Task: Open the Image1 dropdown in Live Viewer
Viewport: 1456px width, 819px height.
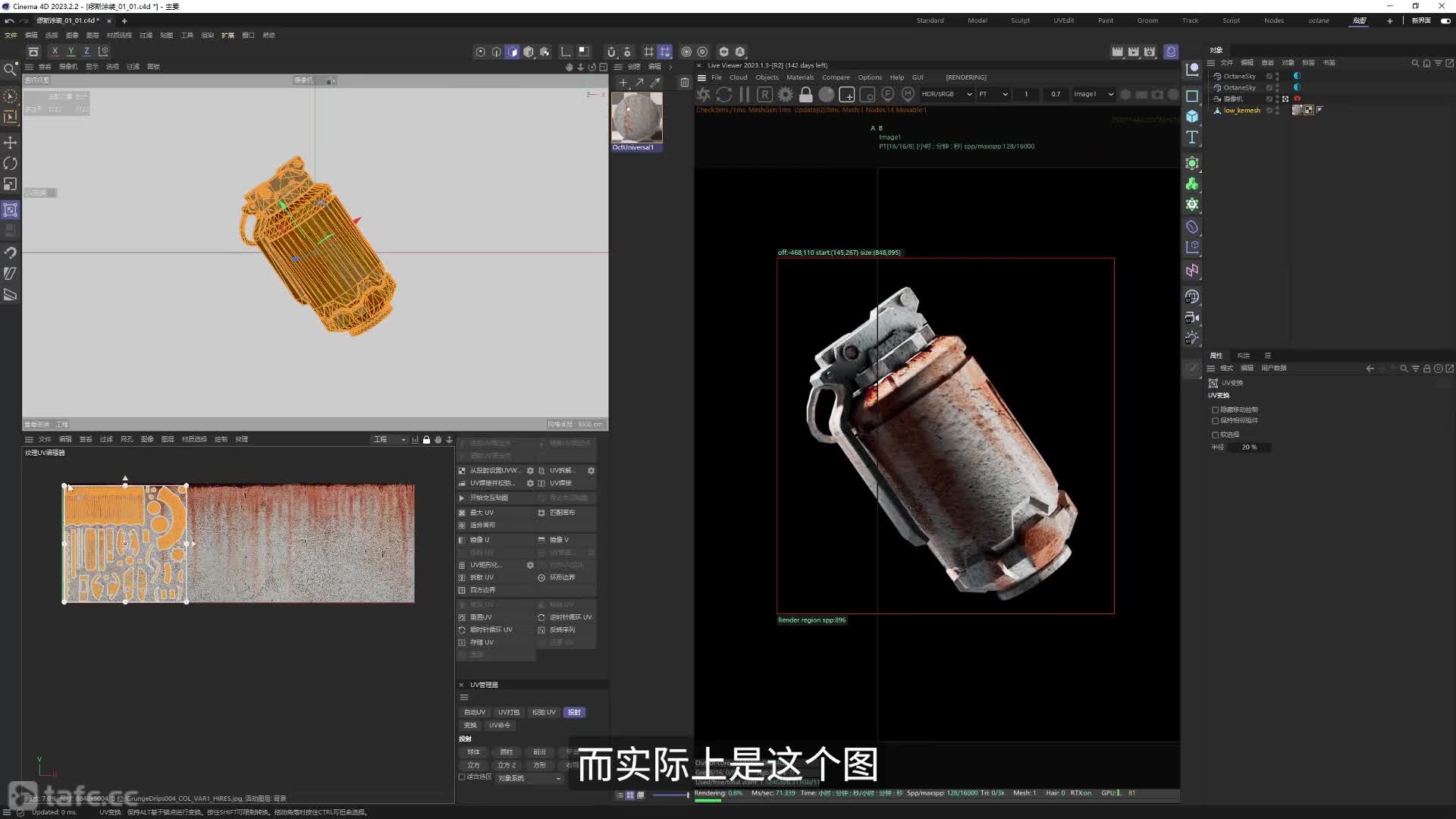Action: point(1094,94)
